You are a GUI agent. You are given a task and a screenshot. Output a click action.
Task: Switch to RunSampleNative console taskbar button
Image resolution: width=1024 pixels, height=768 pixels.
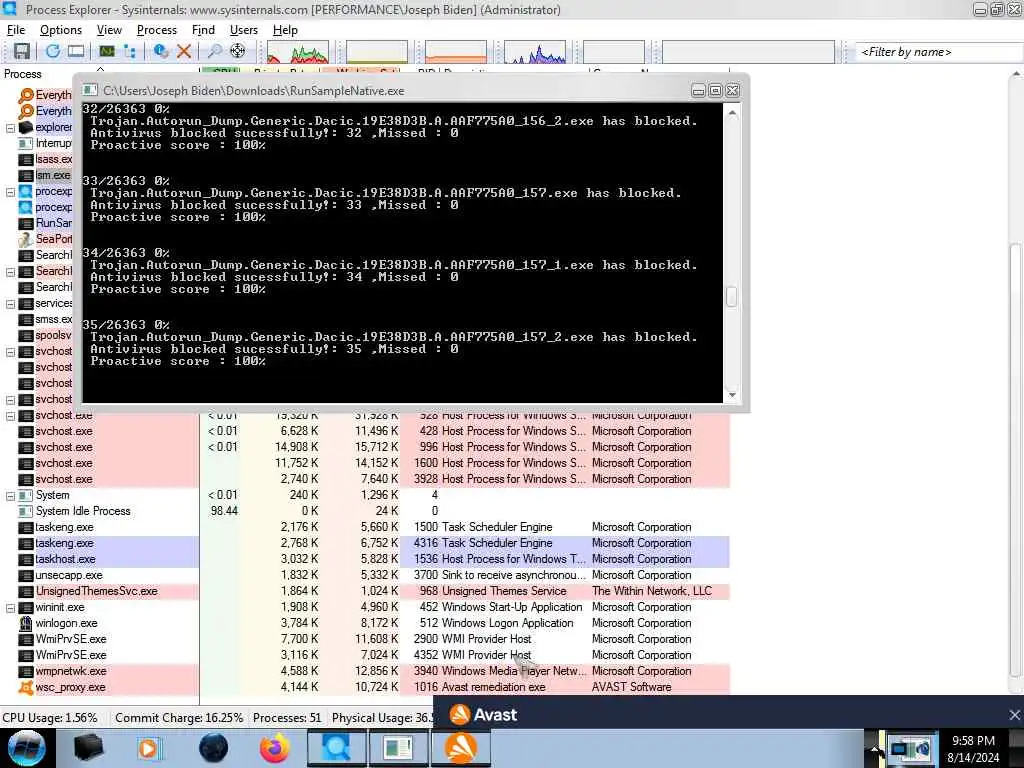[398, 748]
